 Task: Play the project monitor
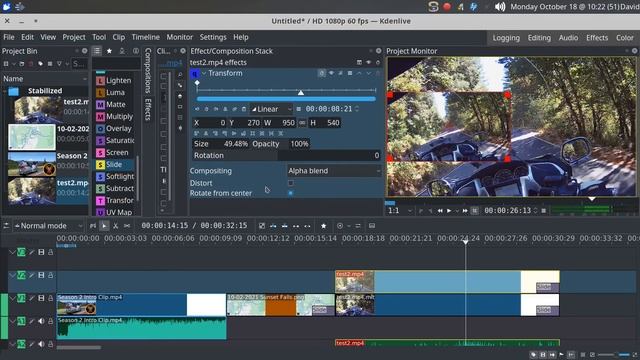click(449, 211)
